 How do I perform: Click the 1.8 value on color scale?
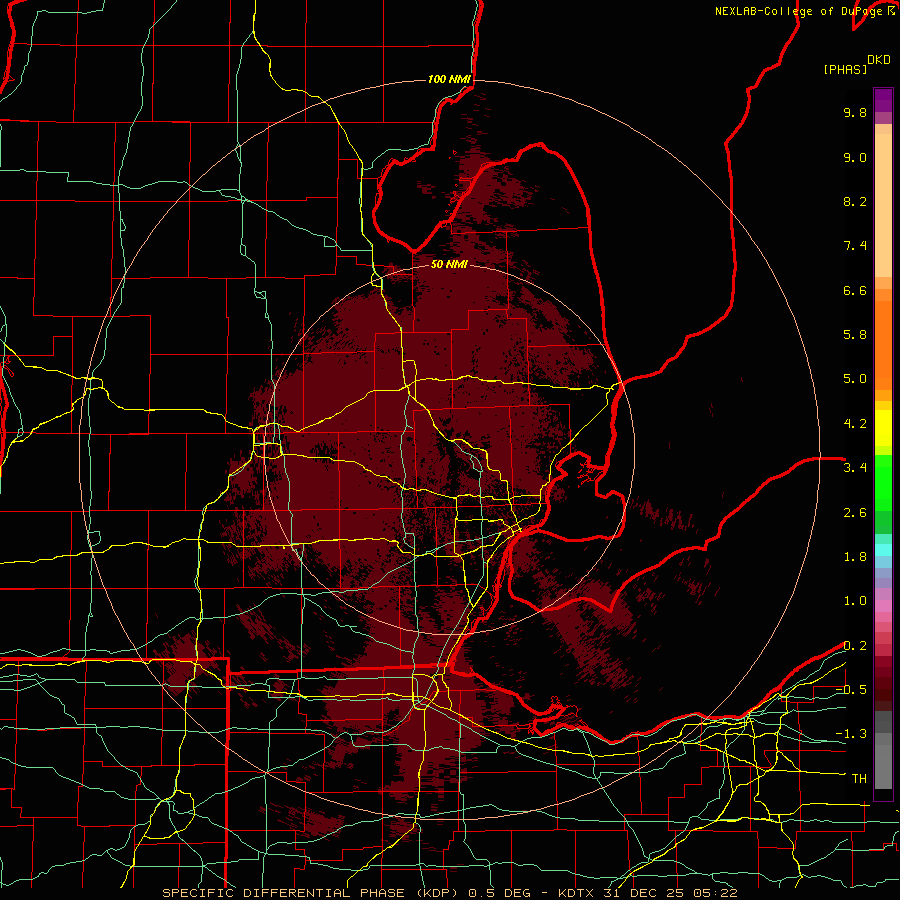(x=855, y=557)
